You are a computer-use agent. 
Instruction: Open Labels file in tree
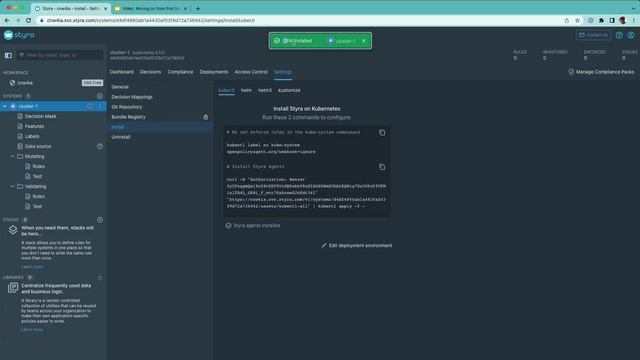(x=32, y=136)
